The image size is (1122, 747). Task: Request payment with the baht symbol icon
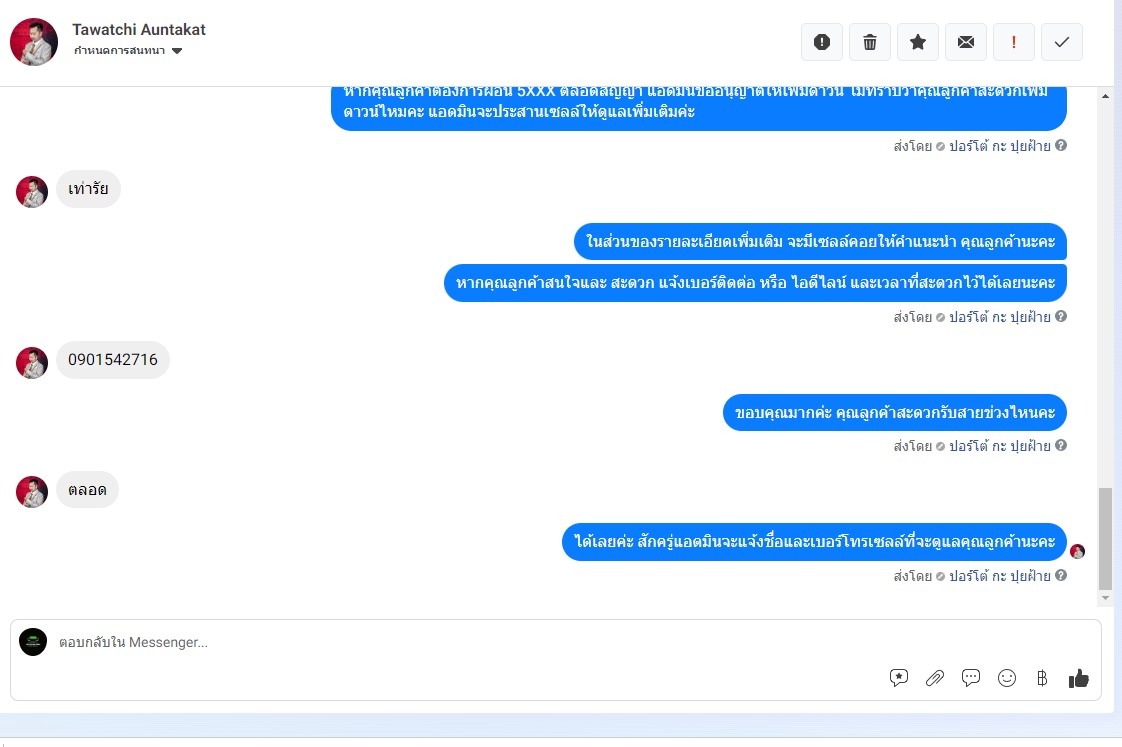[x=1042, y=678]
